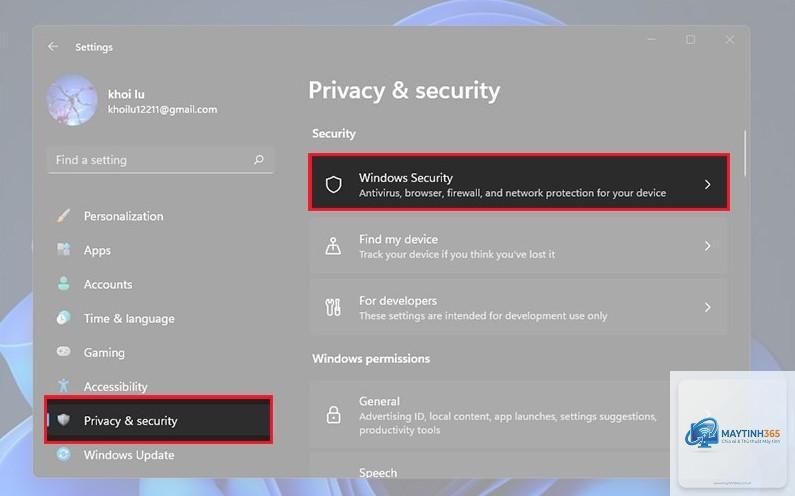Click the Personalization brush icon
This screenshot has height=496, width=795.
[63, 216]
